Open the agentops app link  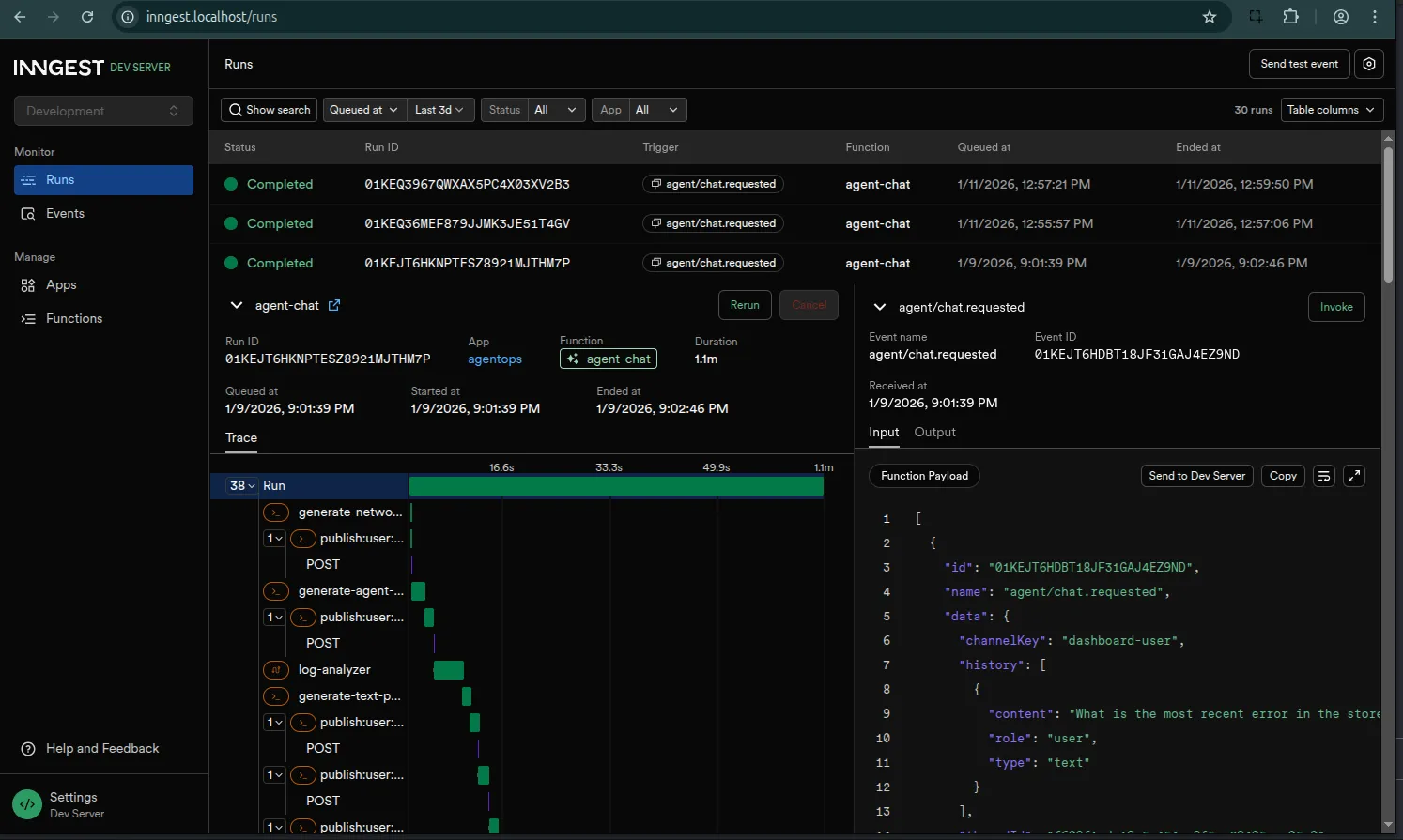click(495, 359)
